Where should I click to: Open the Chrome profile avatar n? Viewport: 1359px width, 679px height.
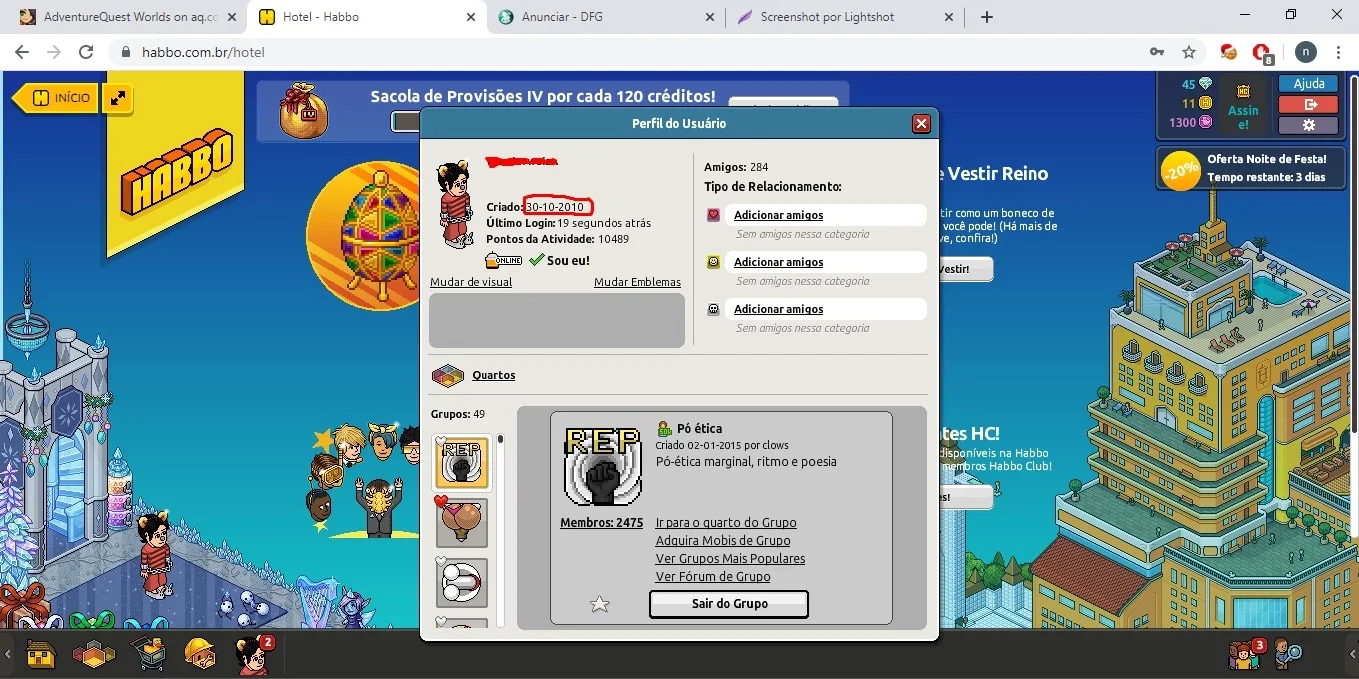[x=1305, y=52]
